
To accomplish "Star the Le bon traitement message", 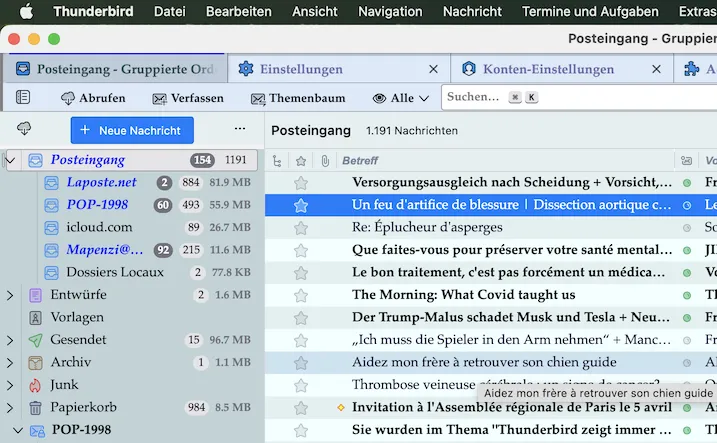I will tap(301, 273).
